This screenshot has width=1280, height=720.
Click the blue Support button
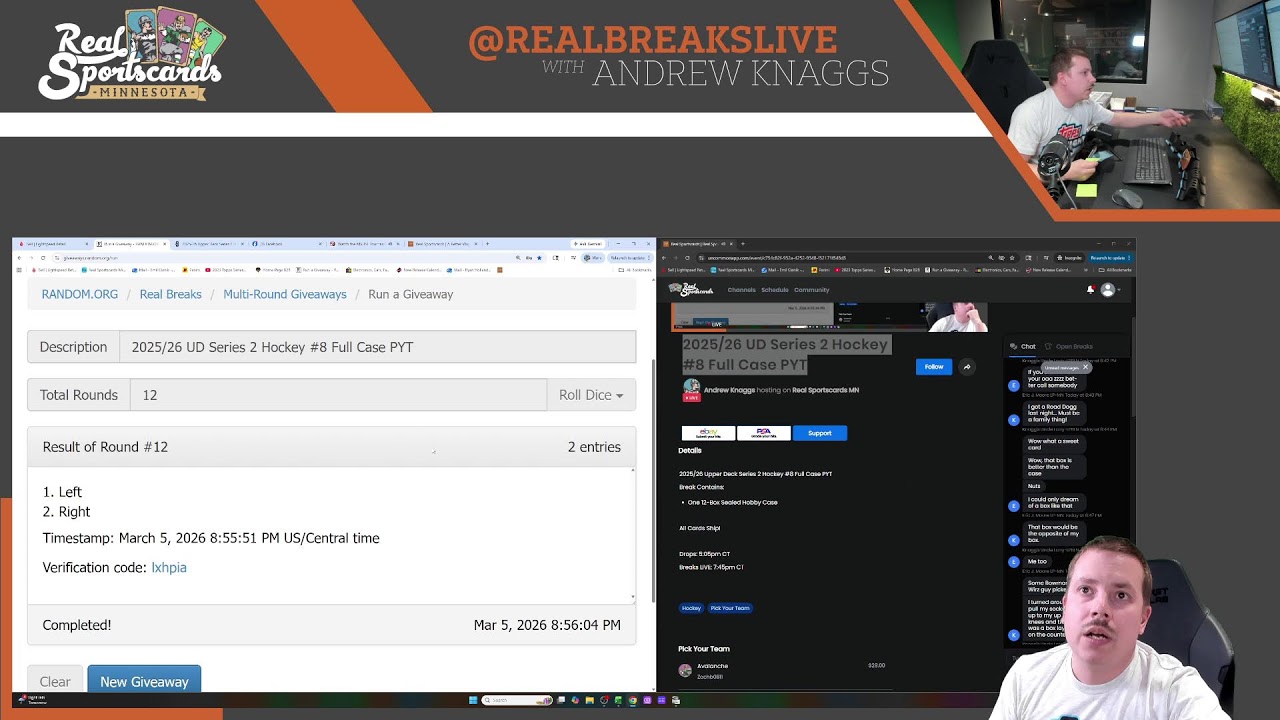(x=820, y=433)
